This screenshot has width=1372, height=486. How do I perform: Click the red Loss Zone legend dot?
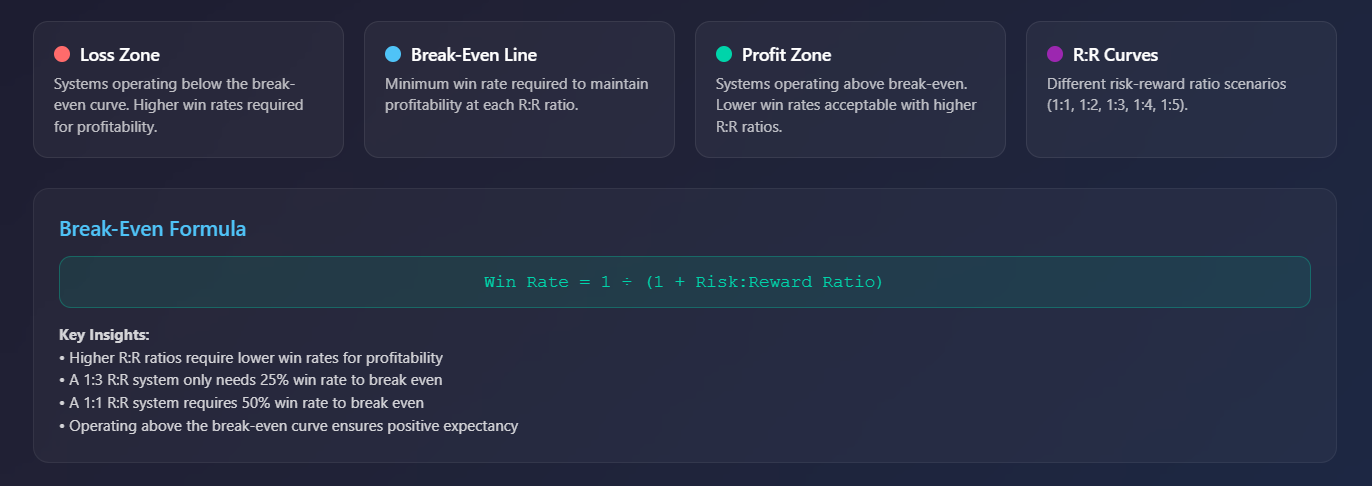[x=62, y=54]
